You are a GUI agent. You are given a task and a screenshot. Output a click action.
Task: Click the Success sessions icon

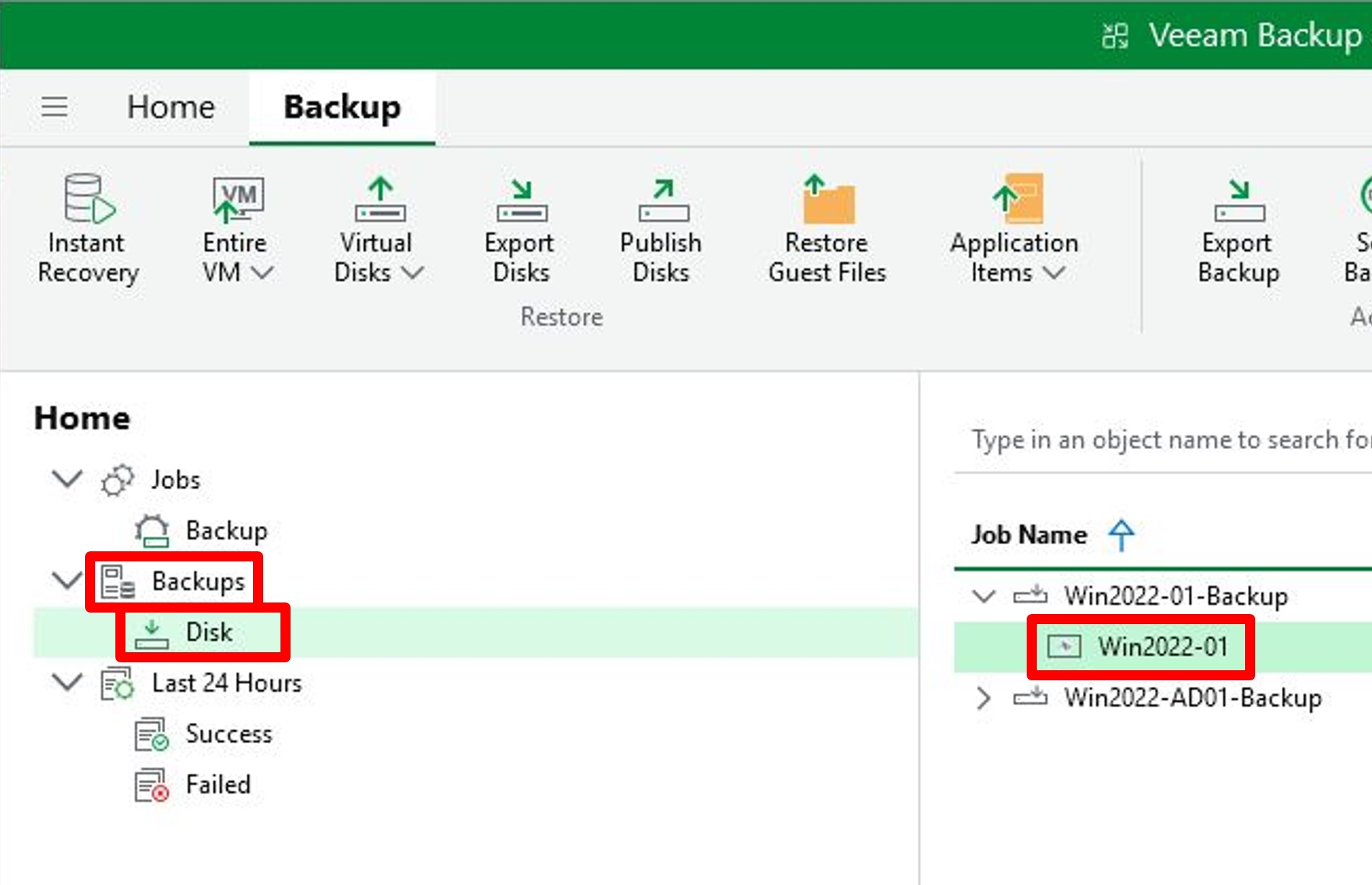[x=152, y=734]
